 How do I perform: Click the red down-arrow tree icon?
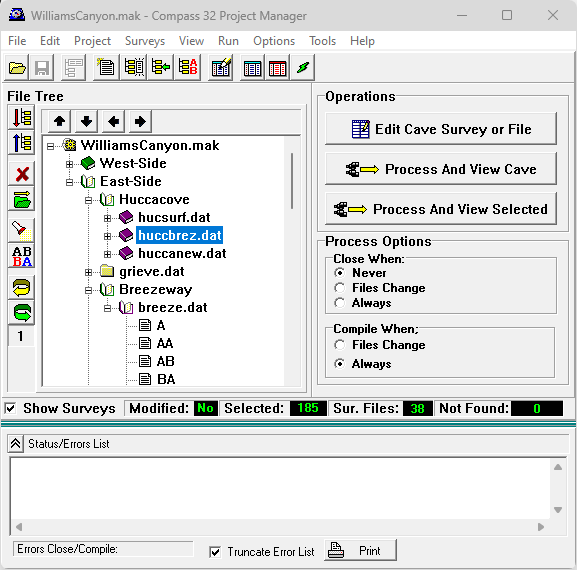click(21, 117)
